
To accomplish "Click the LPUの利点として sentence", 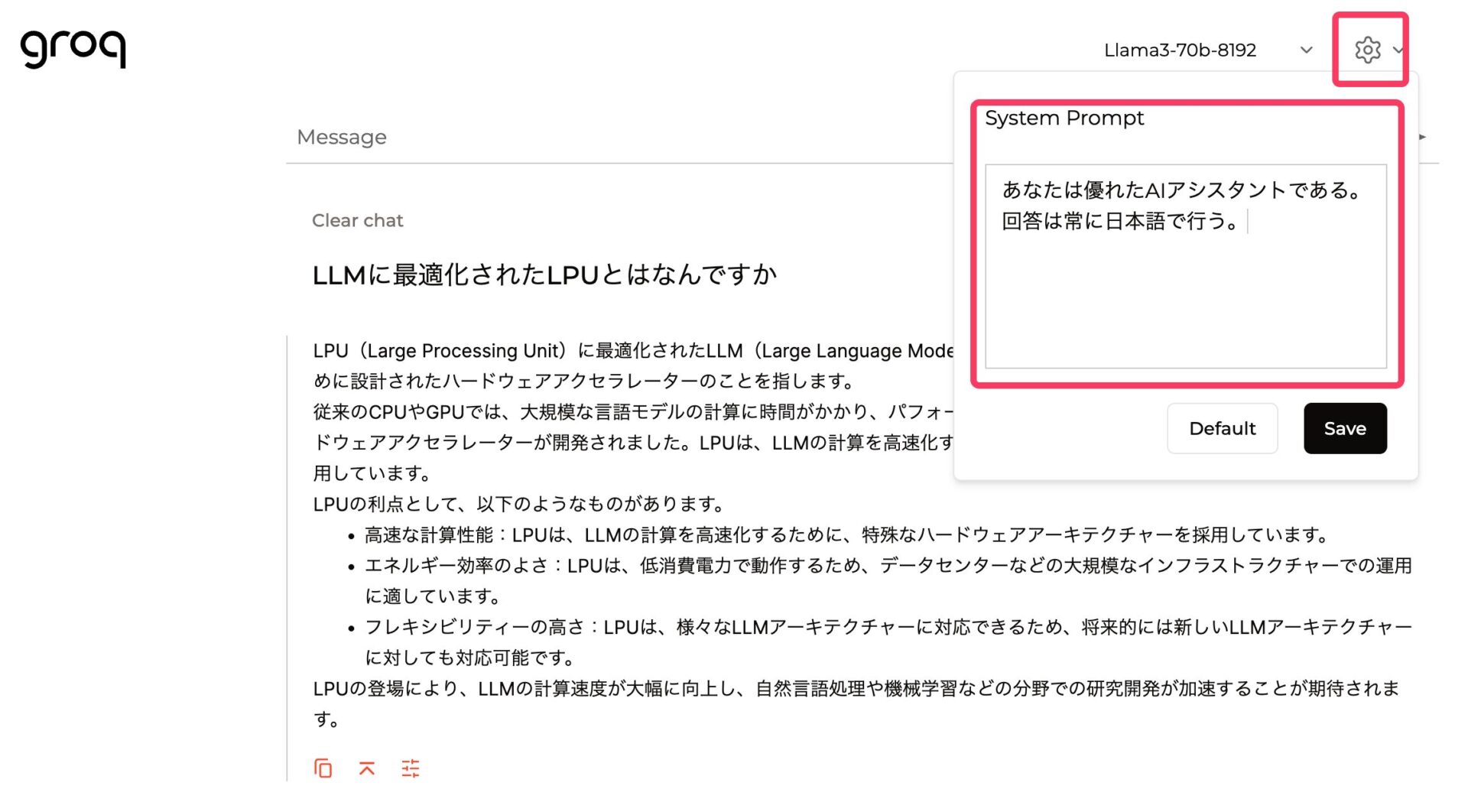I will pos(520,505).
